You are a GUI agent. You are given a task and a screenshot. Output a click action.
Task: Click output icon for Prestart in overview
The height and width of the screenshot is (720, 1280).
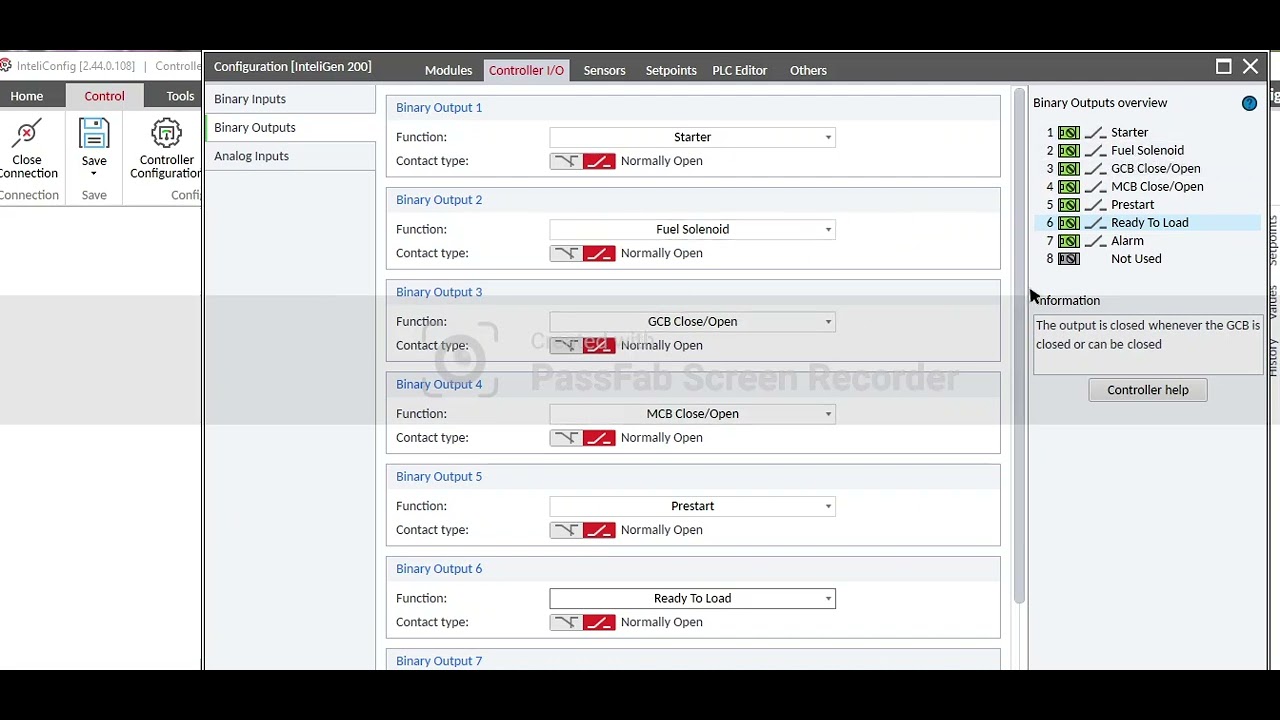(x=1069, y=204)
